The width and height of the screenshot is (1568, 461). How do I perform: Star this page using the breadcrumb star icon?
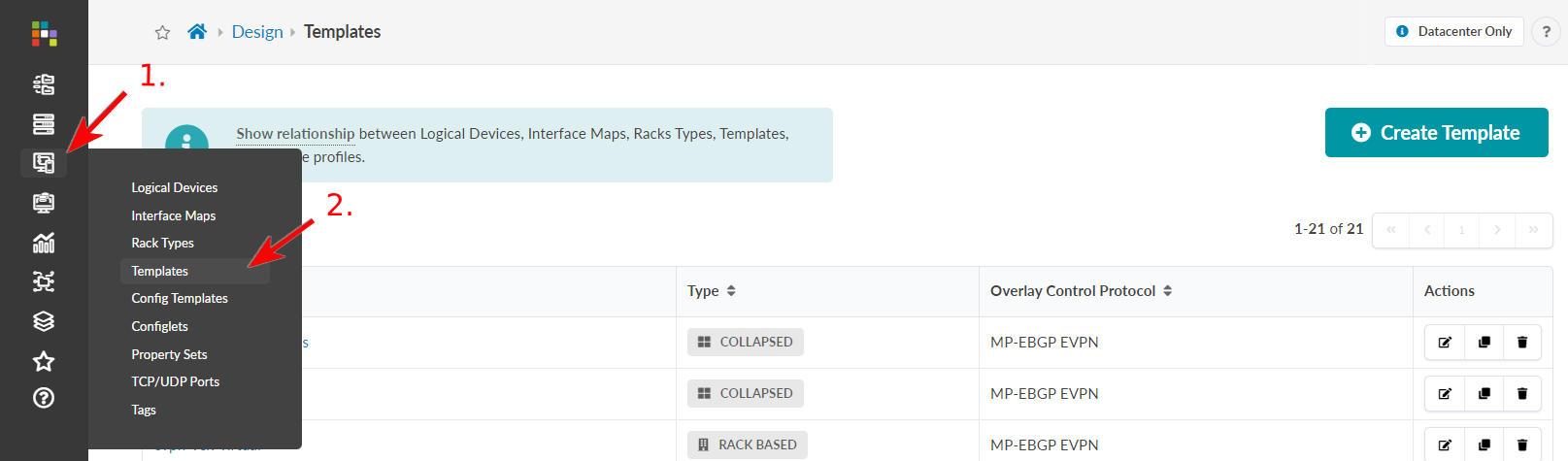[162, 33]
